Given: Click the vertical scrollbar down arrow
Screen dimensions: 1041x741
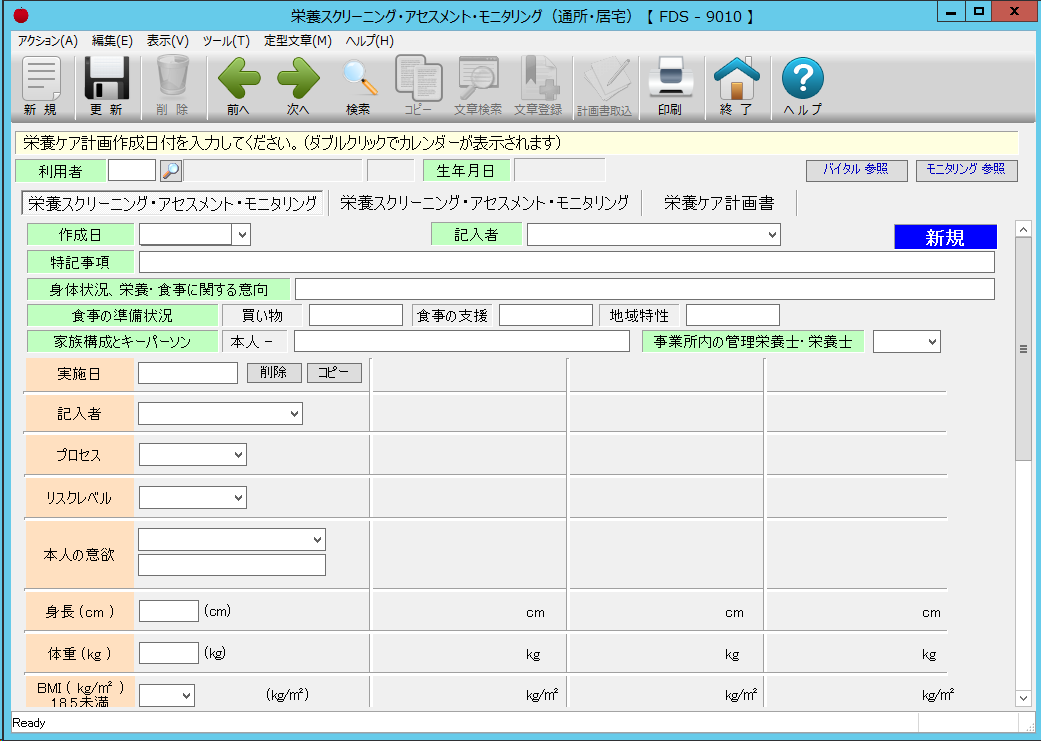Looking at the screenshot, I should tap(1022, 697).
